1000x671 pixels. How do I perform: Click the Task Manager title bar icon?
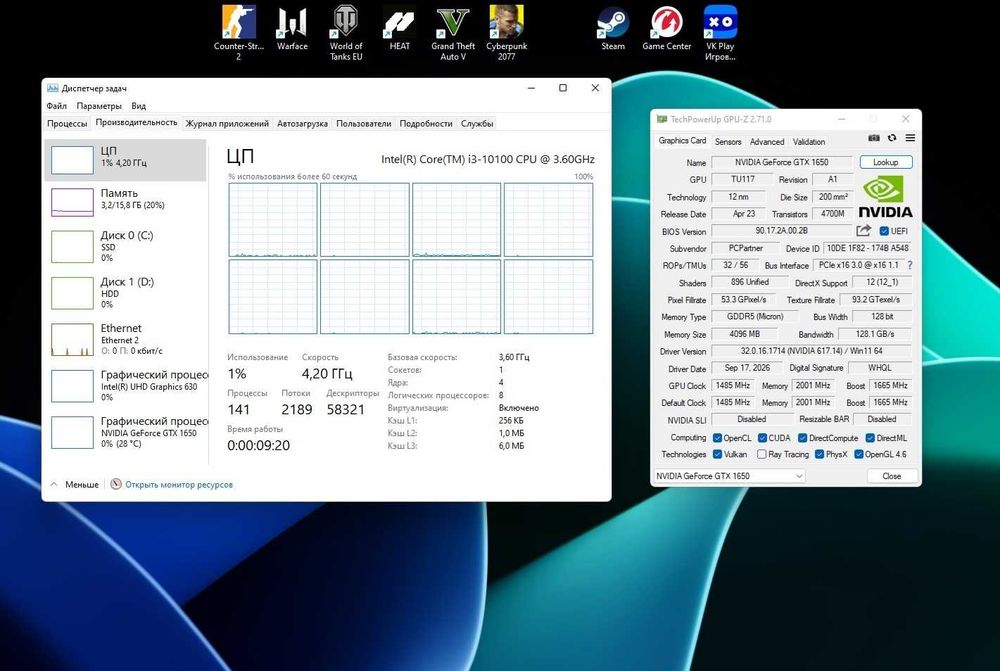[x=52, y=88]
